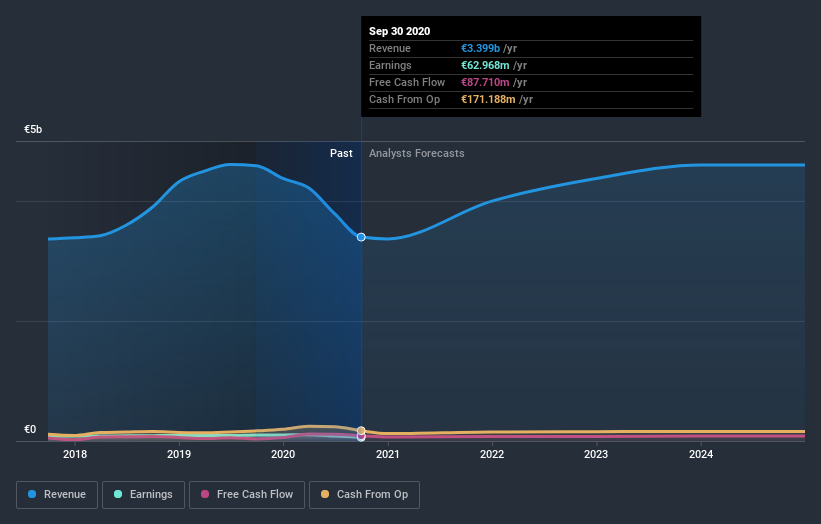Click the Revenue row label in tooltip
The image size is (821, 524).
coord(390,48)
